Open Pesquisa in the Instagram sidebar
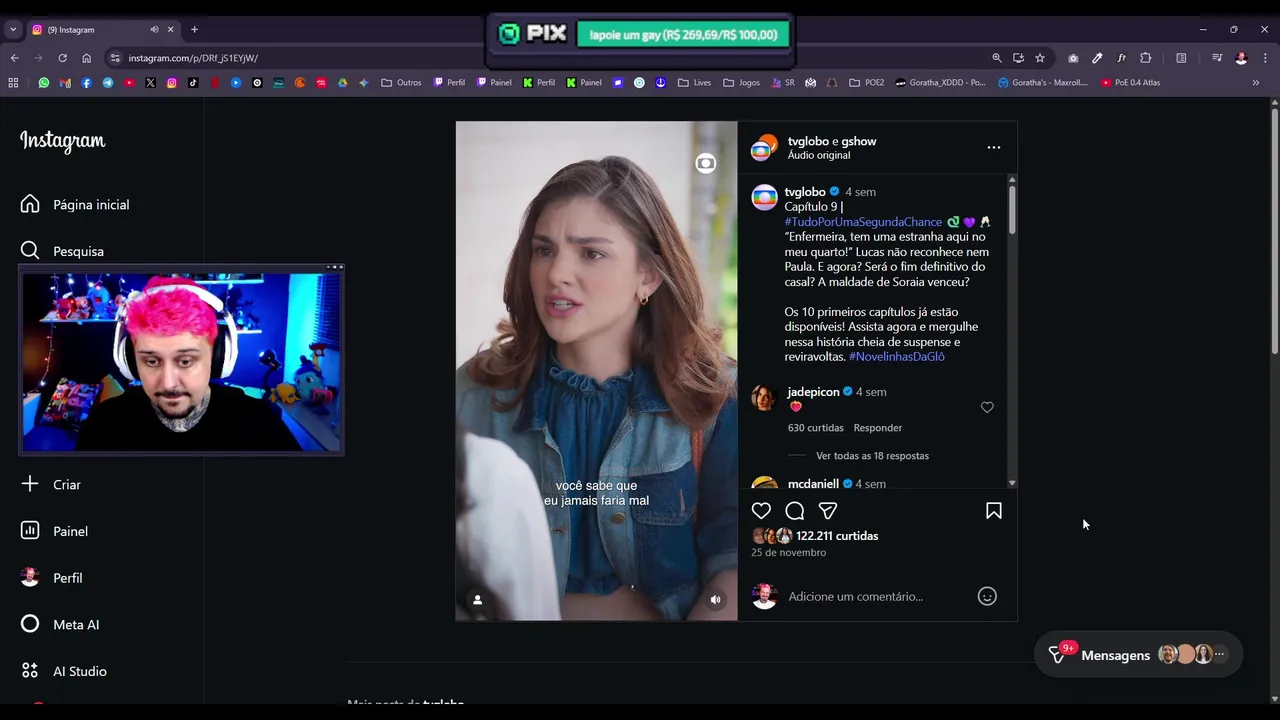This screenshot has width=1280, height=720. (x=63, y=251)
